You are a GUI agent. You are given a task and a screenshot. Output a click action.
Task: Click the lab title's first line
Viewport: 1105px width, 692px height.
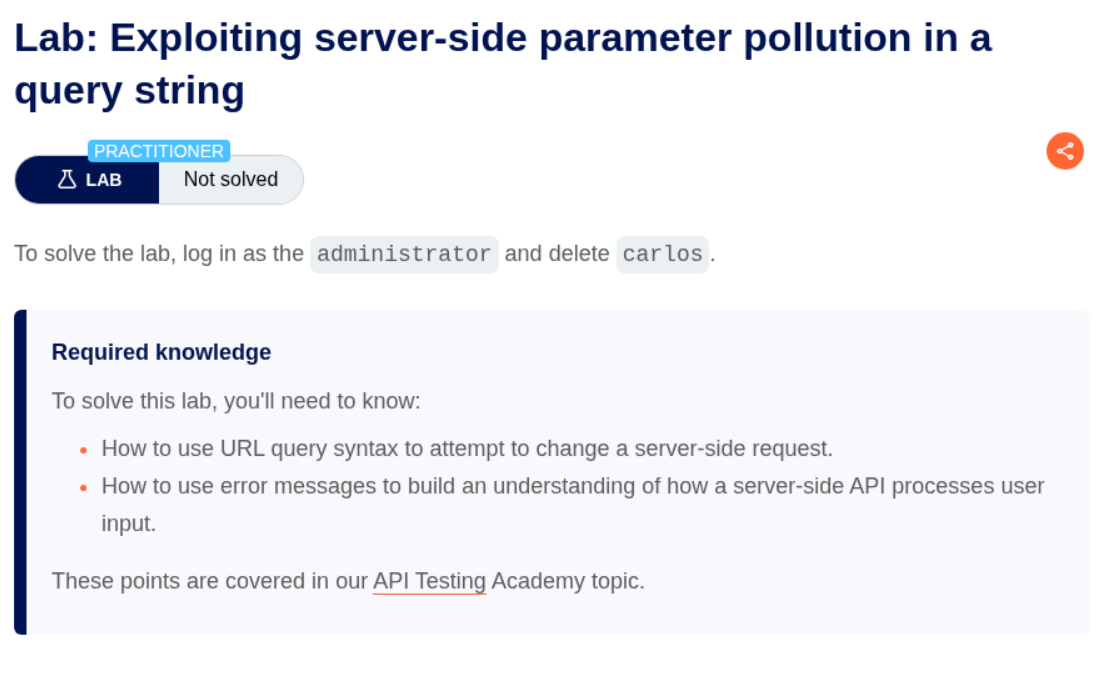pos(502,39)
